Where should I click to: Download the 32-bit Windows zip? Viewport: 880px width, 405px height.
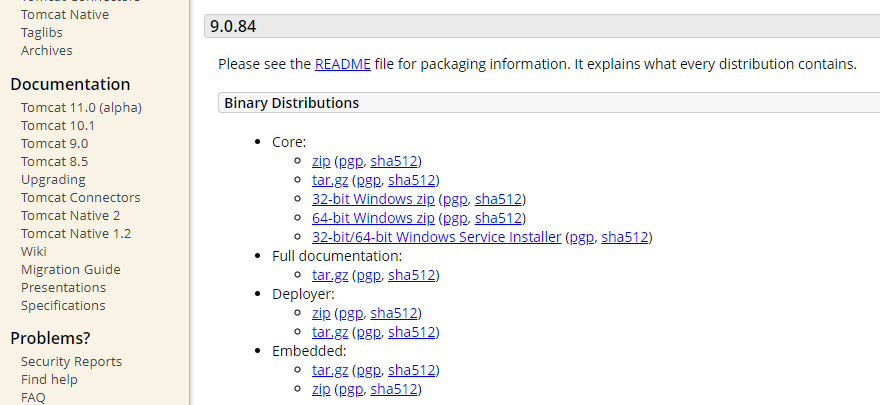pyautogui.click(x=373, y=199)
